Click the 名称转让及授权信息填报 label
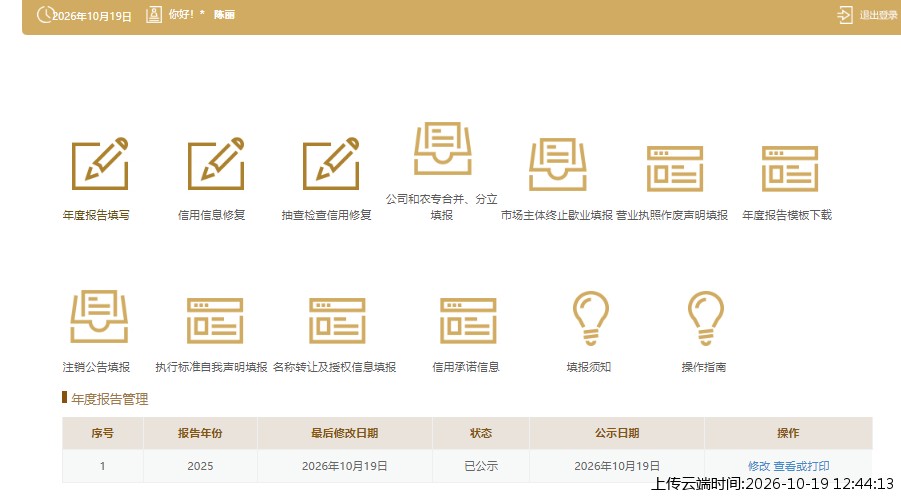This screenshot has width=901, height=497. [x=334, y=367]
